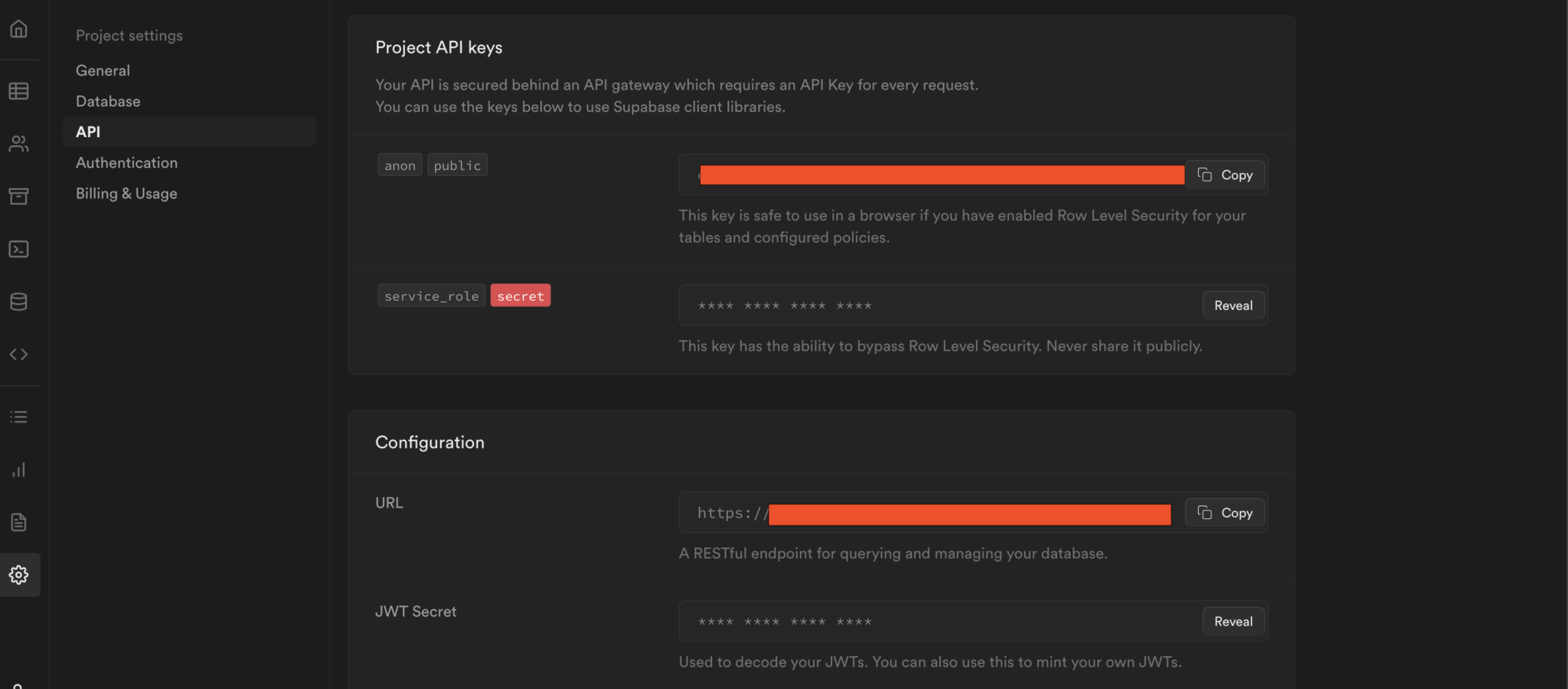Select the Settings gear icon
The width and height of the screenshot is (1568, 689).
[x=19, y=575]
